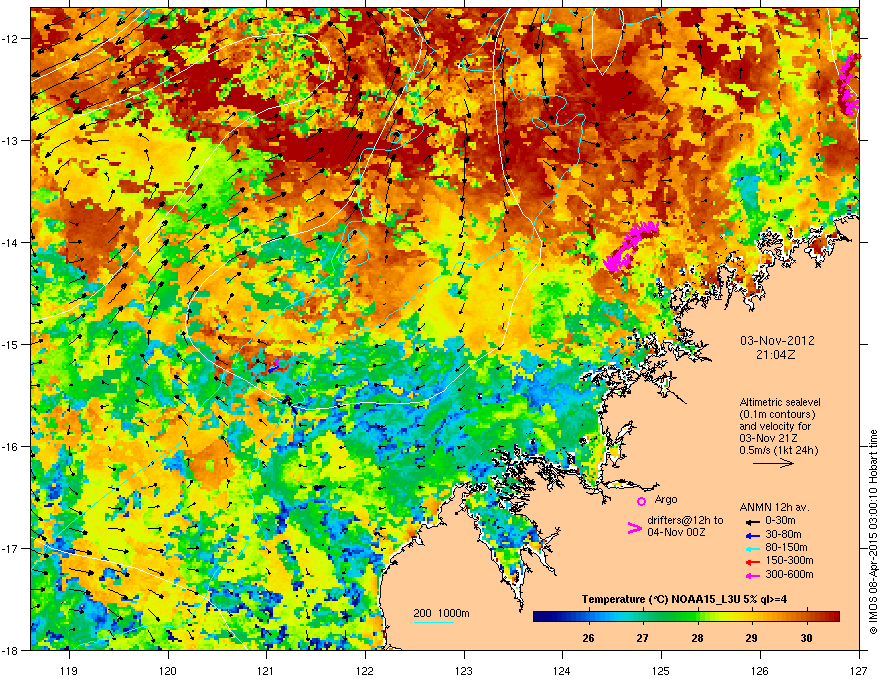Click the '200 1000m' bathymetry label

(442, 613)
